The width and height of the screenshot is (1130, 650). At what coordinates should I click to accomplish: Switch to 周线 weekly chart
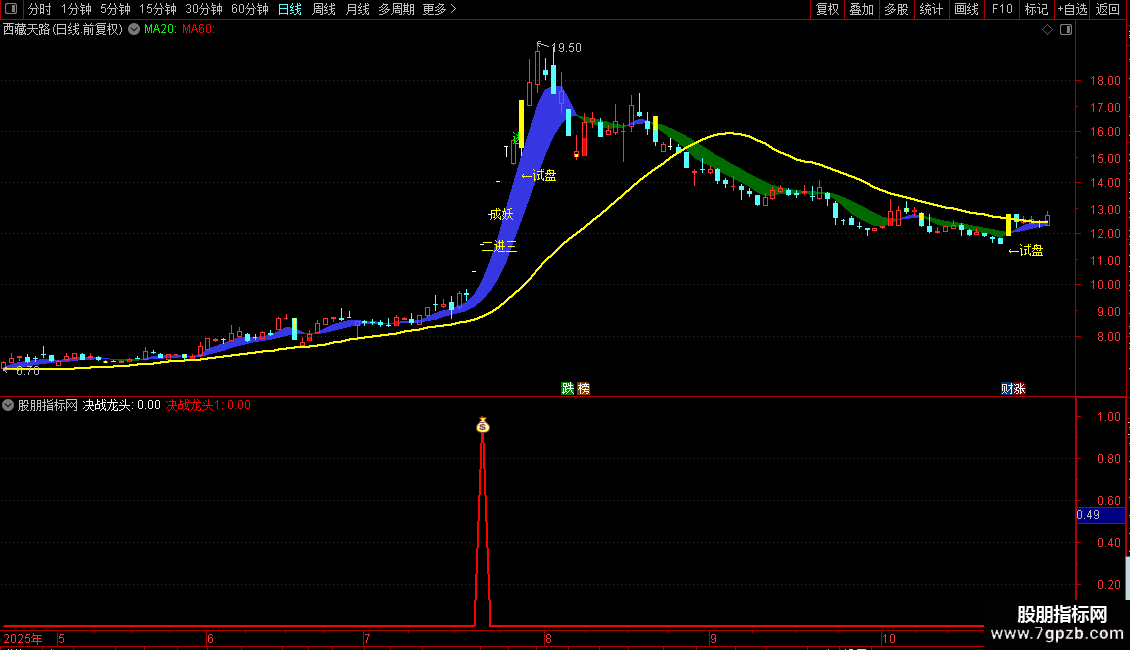(x=324, y=9)
